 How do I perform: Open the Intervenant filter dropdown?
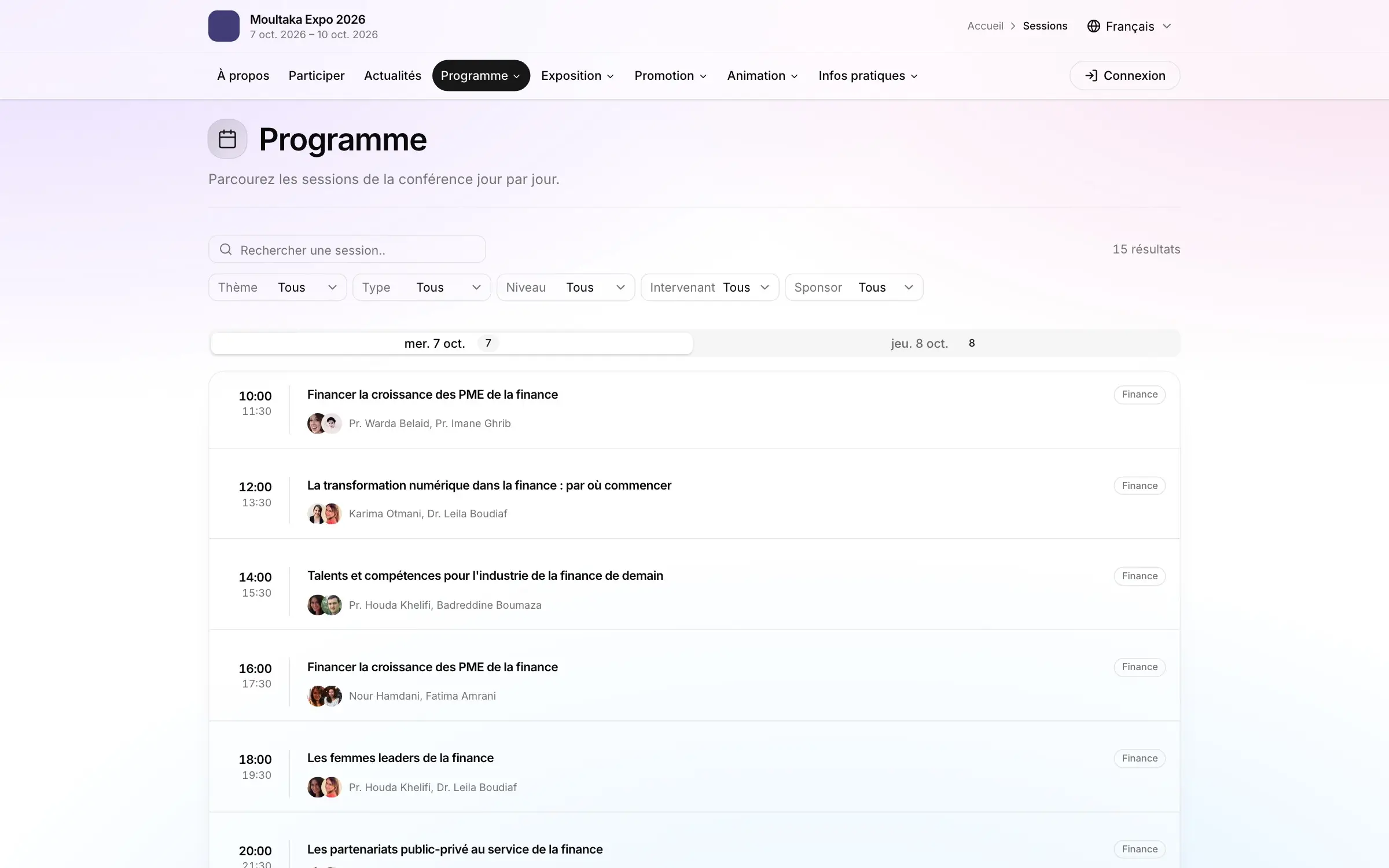pos(710,288)
